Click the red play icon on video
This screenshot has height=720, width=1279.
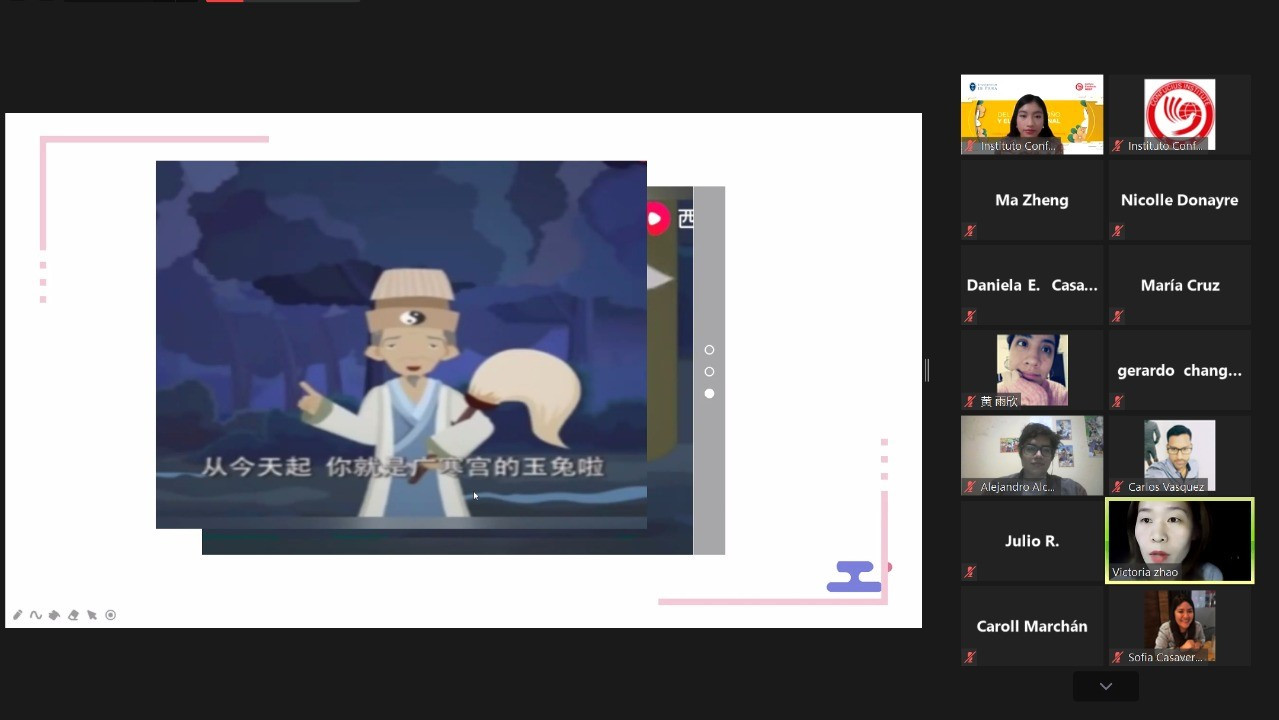coord(656,218)
